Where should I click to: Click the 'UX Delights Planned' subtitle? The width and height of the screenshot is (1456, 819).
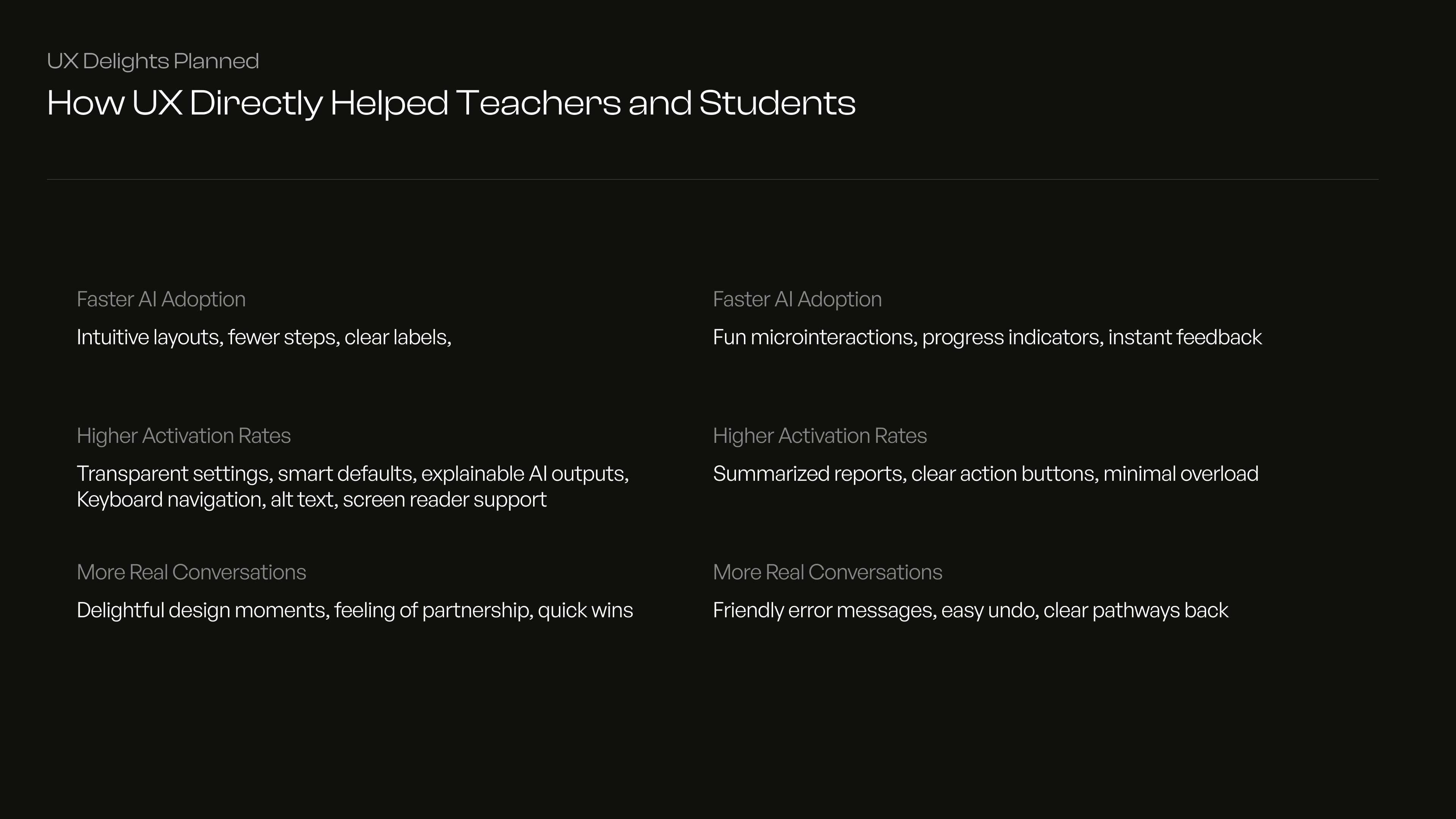(x=152, y=61)
